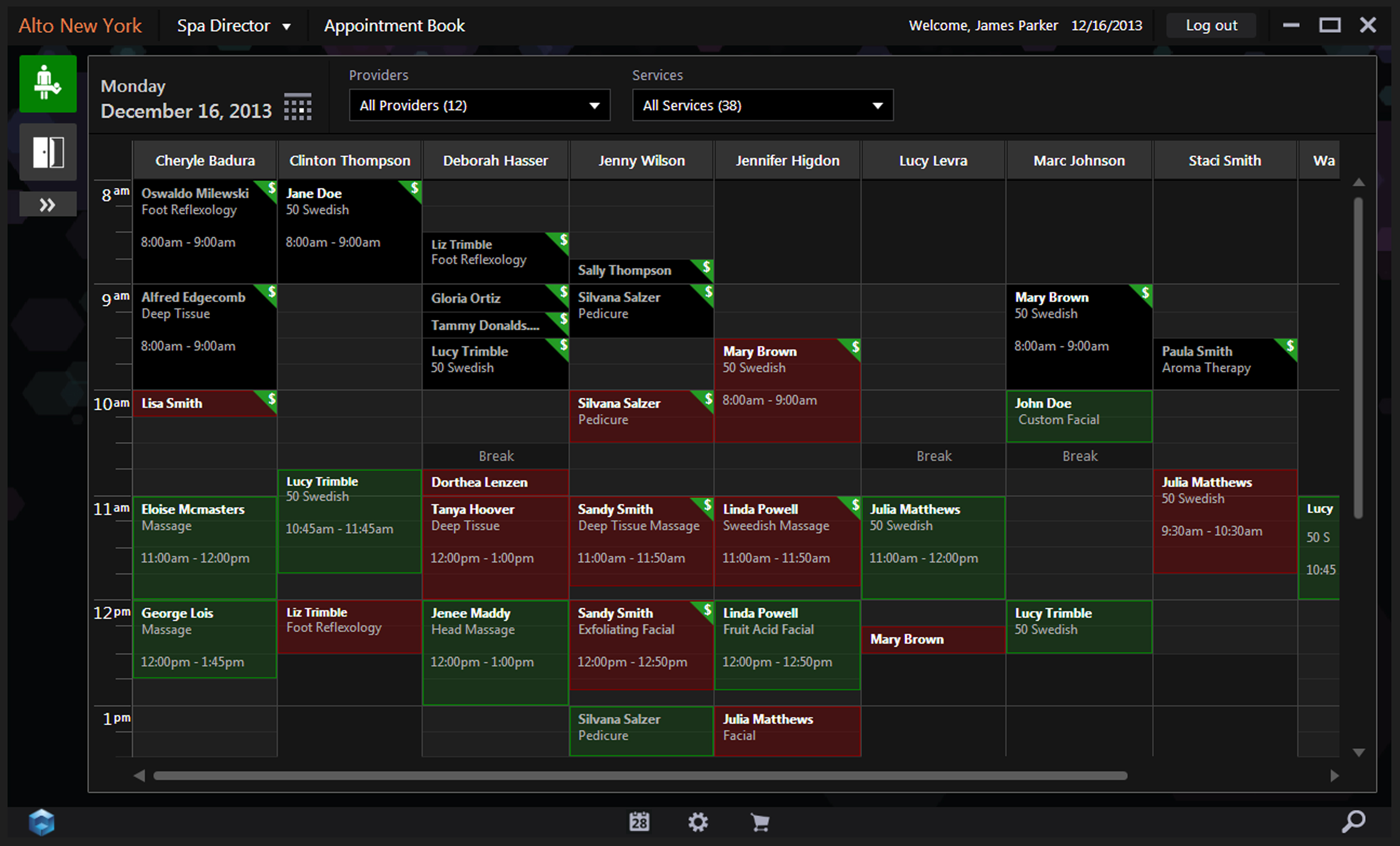Click the blue cube logo icon
This screenshot has height=846, width=1400.
[42, 822]
